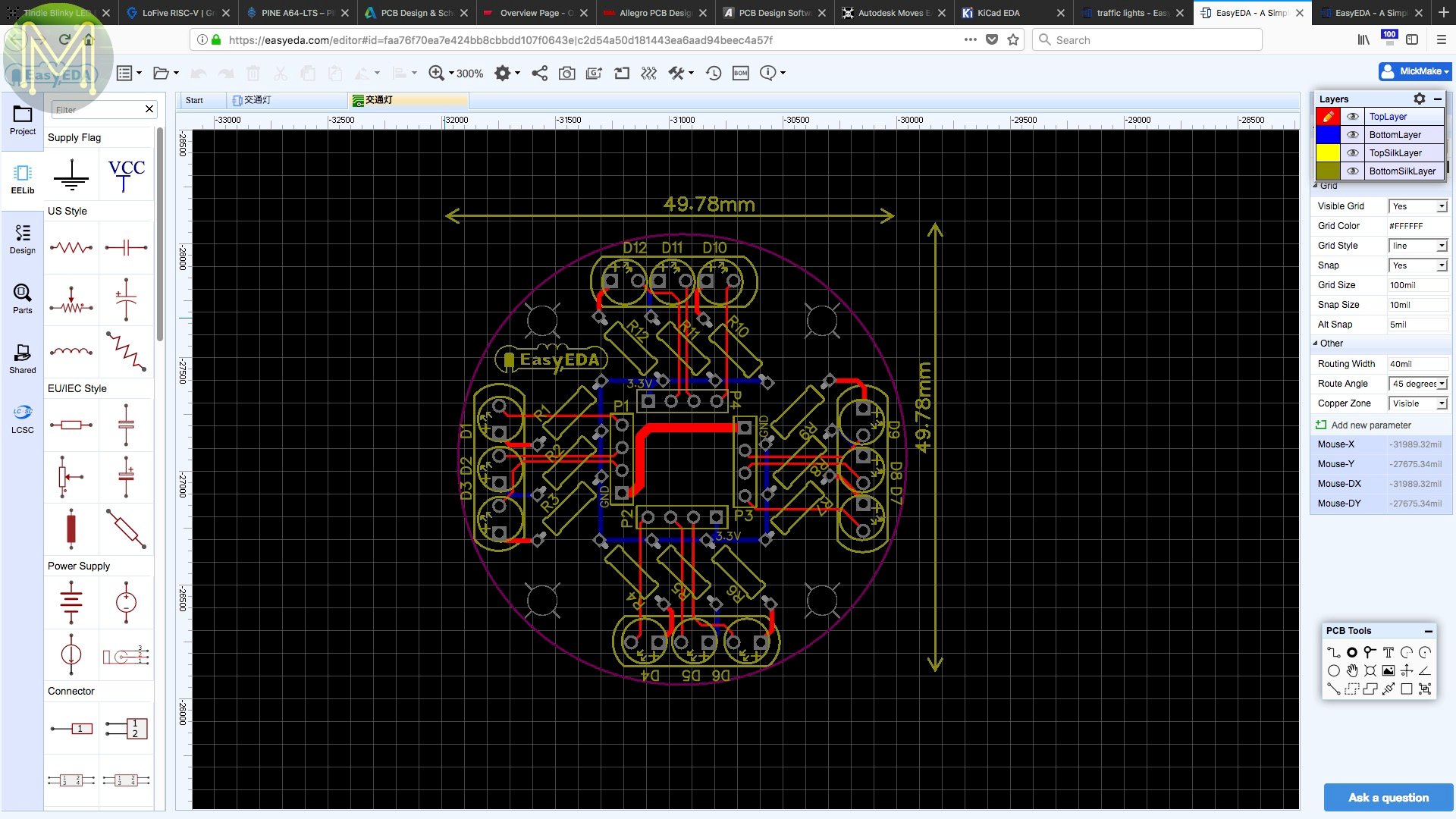The image size is (1456, 819).
Task: Click the Gerber fabrication output icon
Action: click(x=595, y=73)
